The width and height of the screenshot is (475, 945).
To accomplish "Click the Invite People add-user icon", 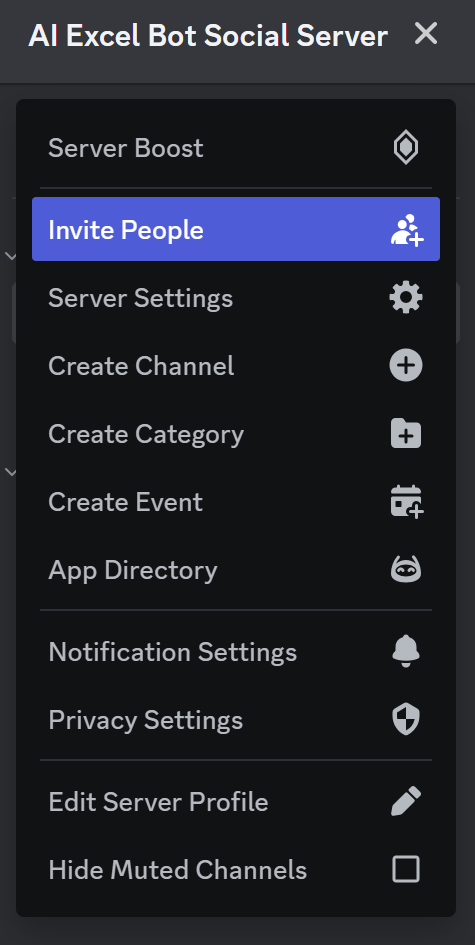I will point(407,230).
